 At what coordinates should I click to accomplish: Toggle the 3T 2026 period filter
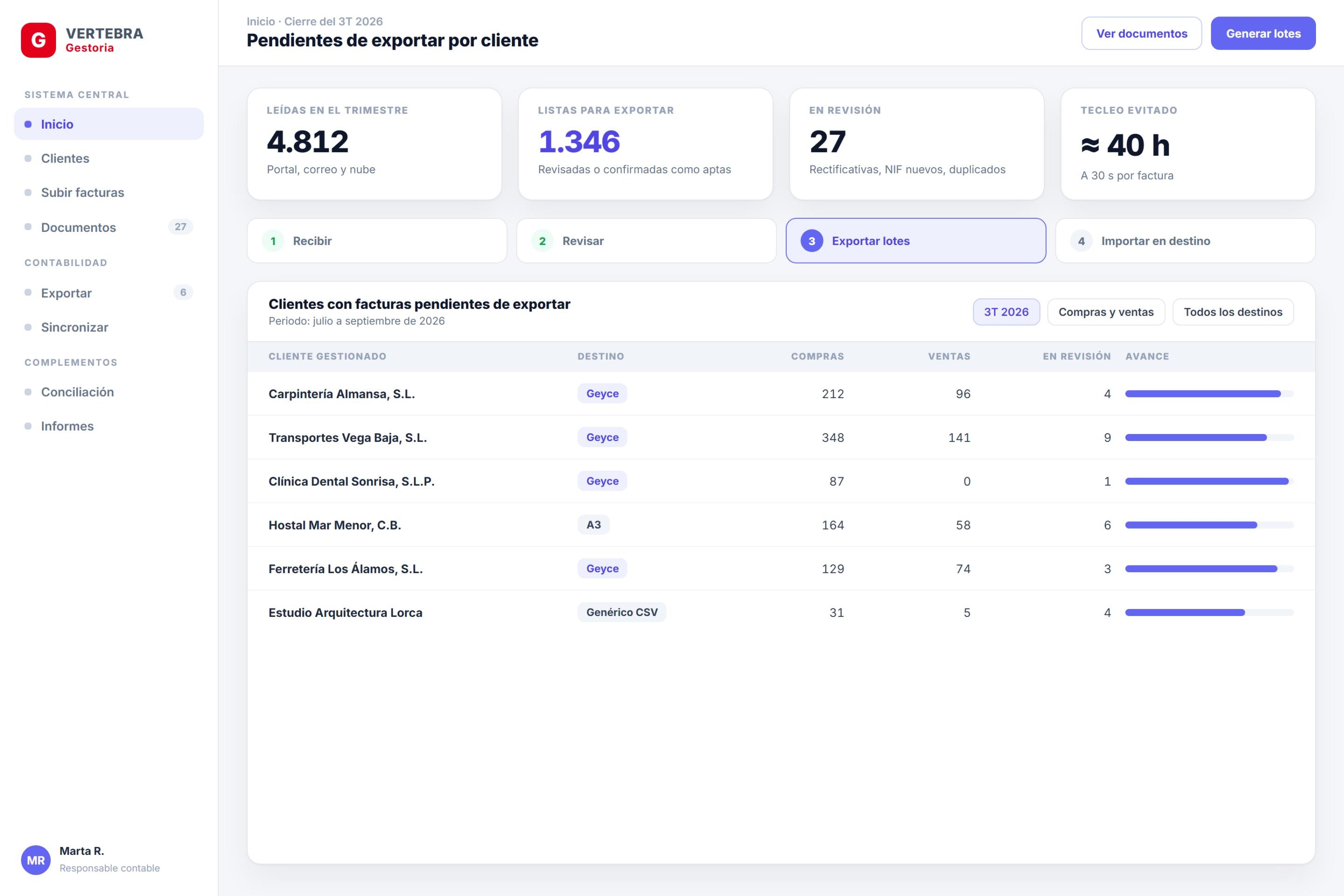pyautogui.click(x=1006, y=312)
